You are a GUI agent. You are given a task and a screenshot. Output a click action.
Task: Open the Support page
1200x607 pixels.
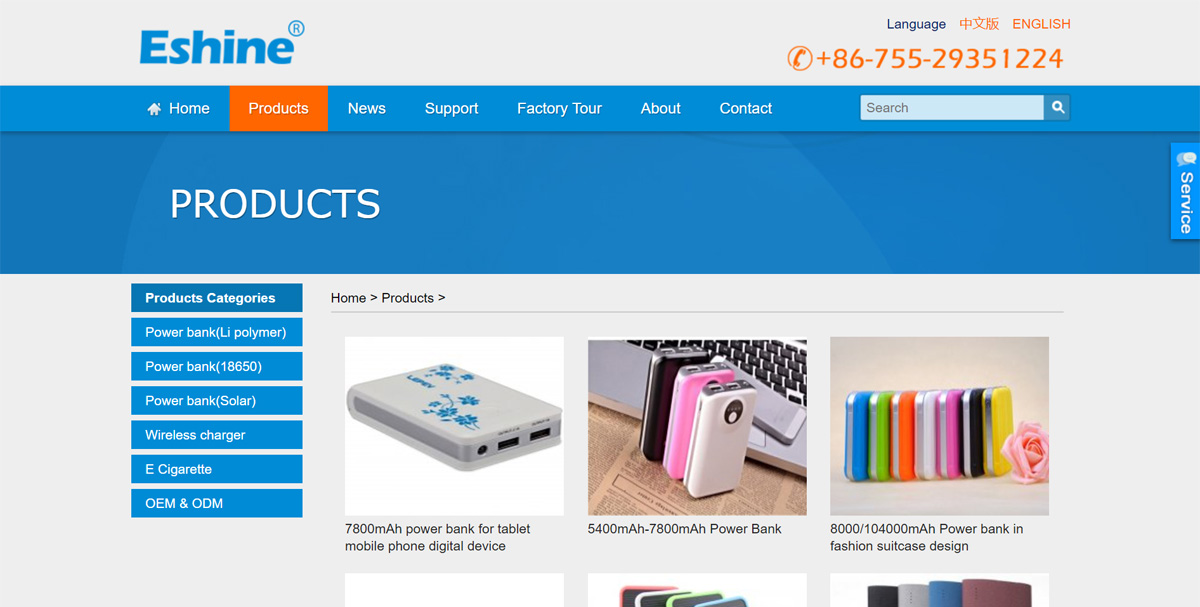point(451,108)
